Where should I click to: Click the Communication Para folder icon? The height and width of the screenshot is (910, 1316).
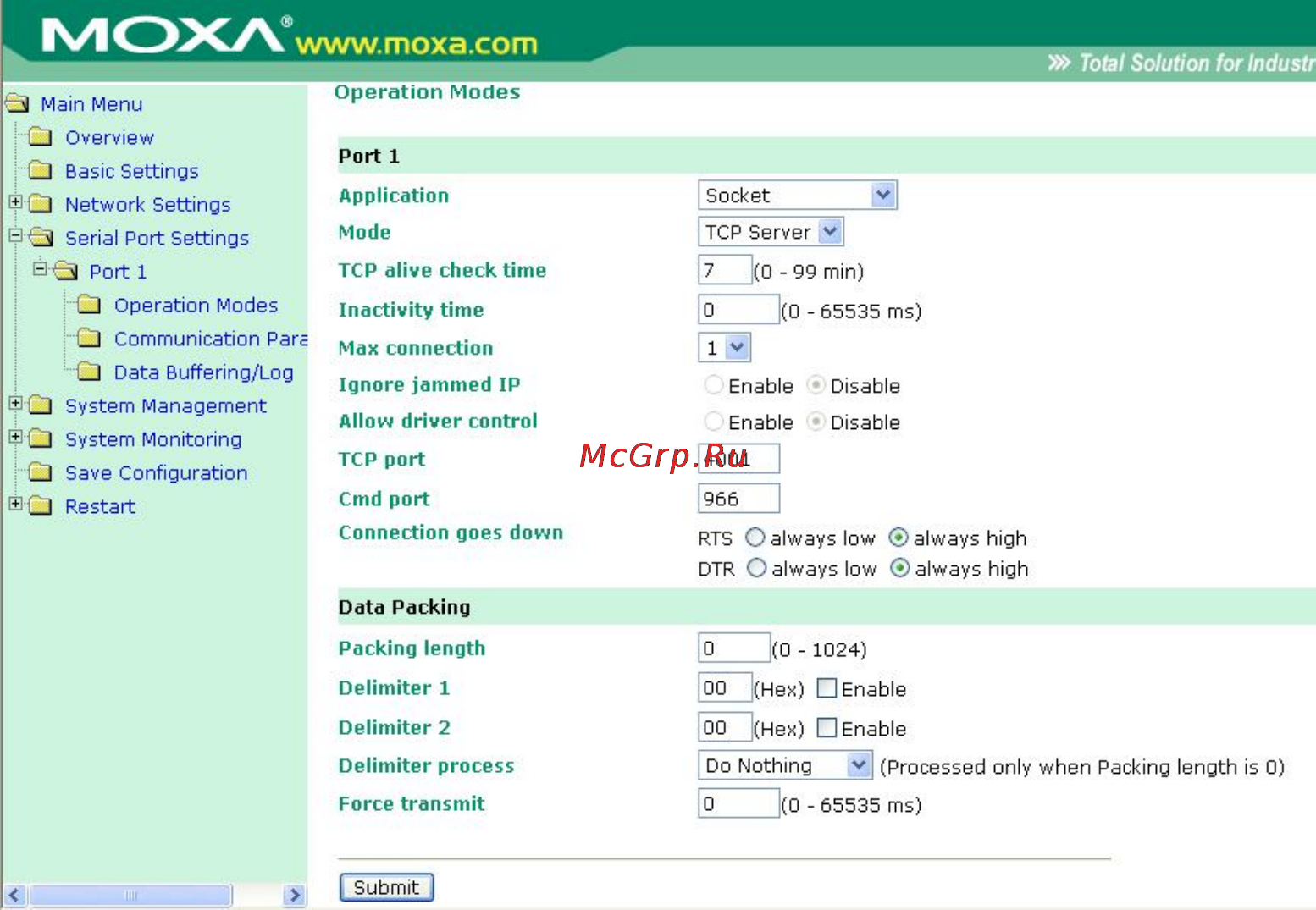click(x=89, y=339)
